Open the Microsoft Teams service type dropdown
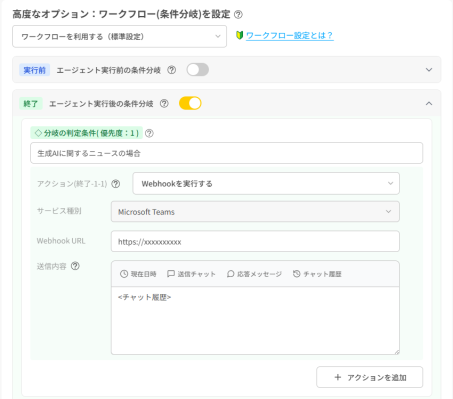Image resolution: width=453 pixels, height=399 pixels. pyautogui.click(x=255, y=212)
